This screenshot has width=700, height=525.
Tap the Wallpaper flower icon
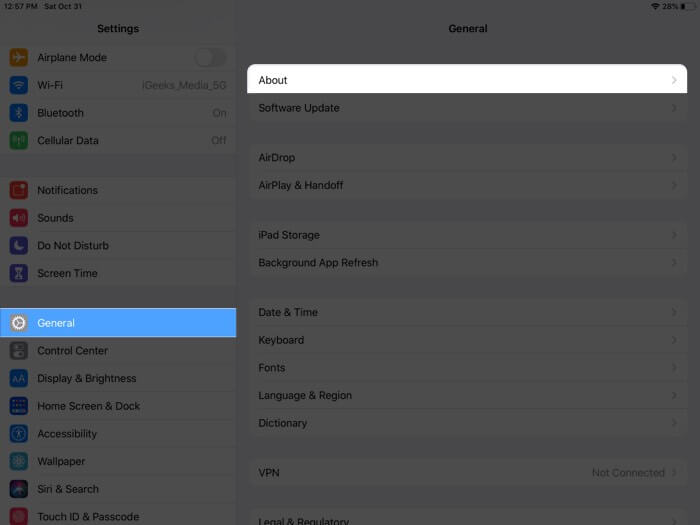click(19, 461)
